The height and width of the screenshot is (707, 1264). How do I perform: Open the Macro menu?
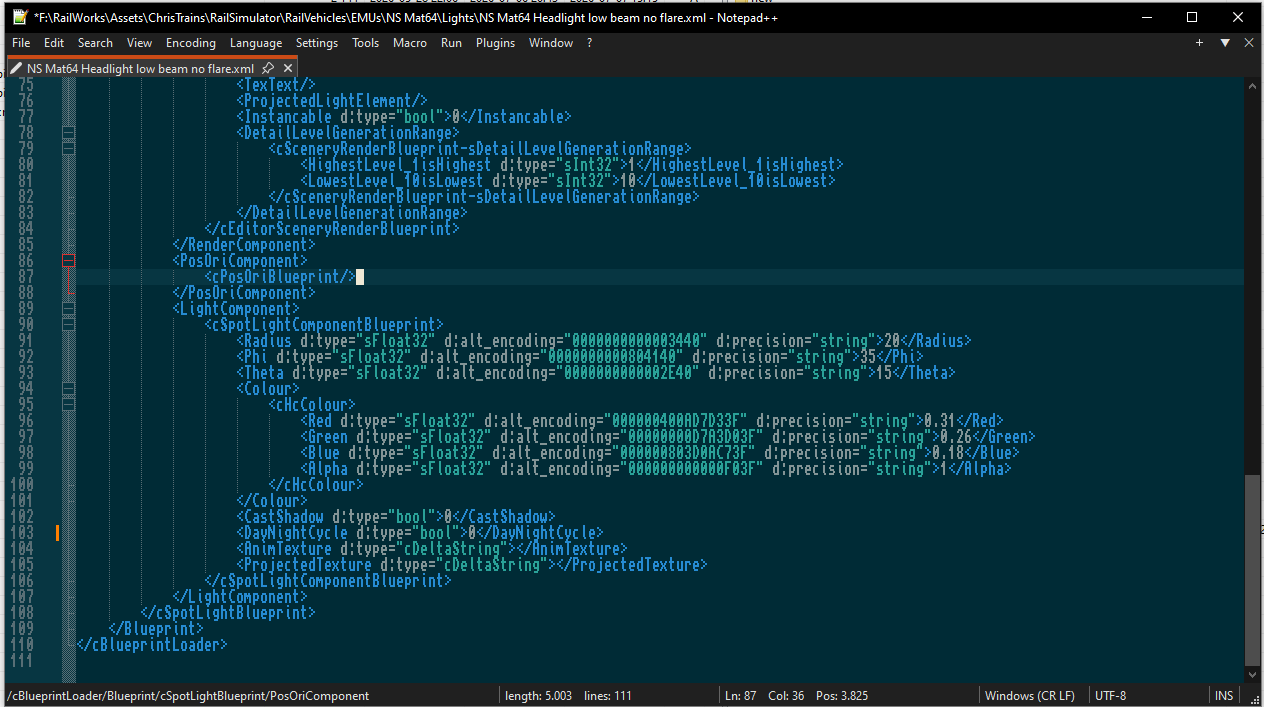pyautogui.click(x=410, y=43)
